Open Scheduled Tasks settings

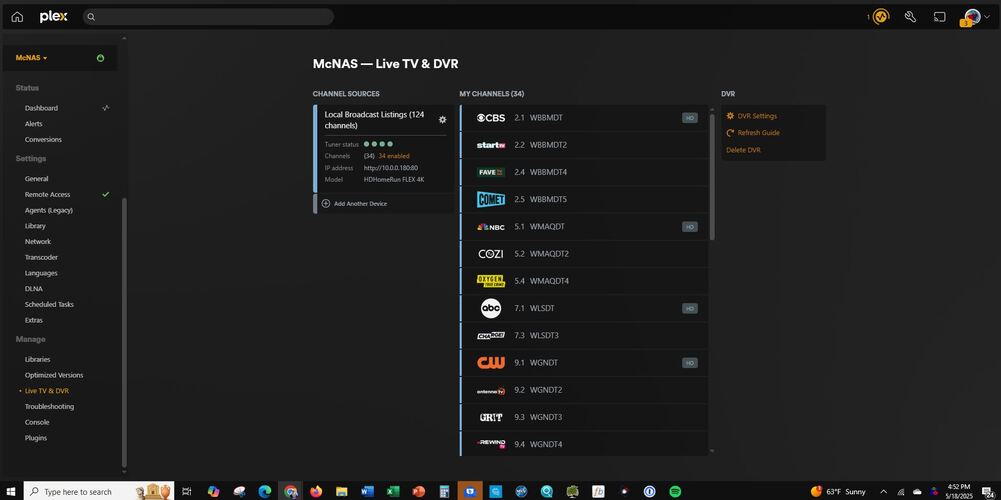pos(49,305)
